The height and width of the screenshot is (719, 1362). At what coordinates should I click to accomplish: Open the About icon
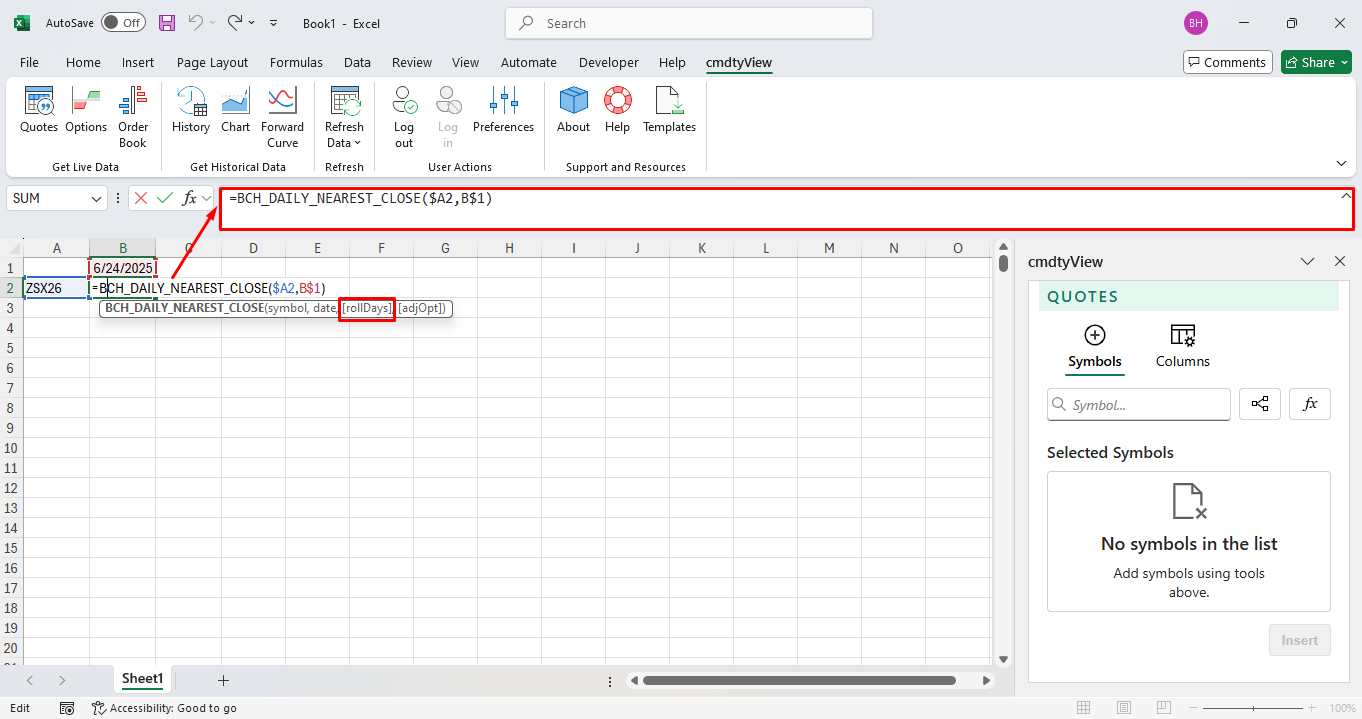pyautogui.click(x=573, y=110)
